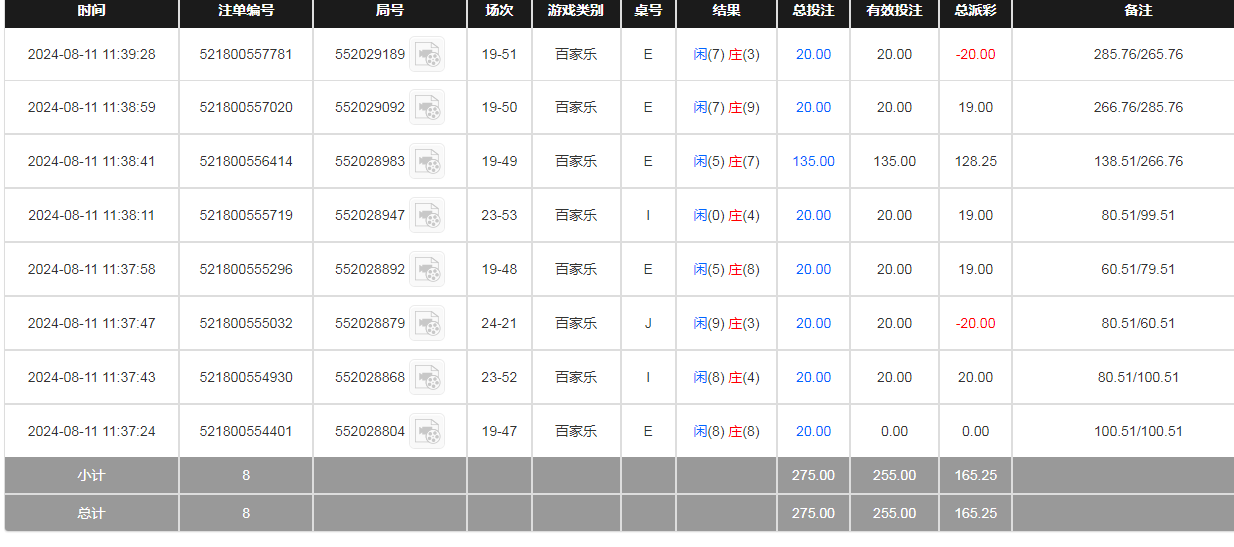The height and width of the screenshot is (547, 1234).
Task: Open video replay icon for round 552029092
Action: point(427,108)
